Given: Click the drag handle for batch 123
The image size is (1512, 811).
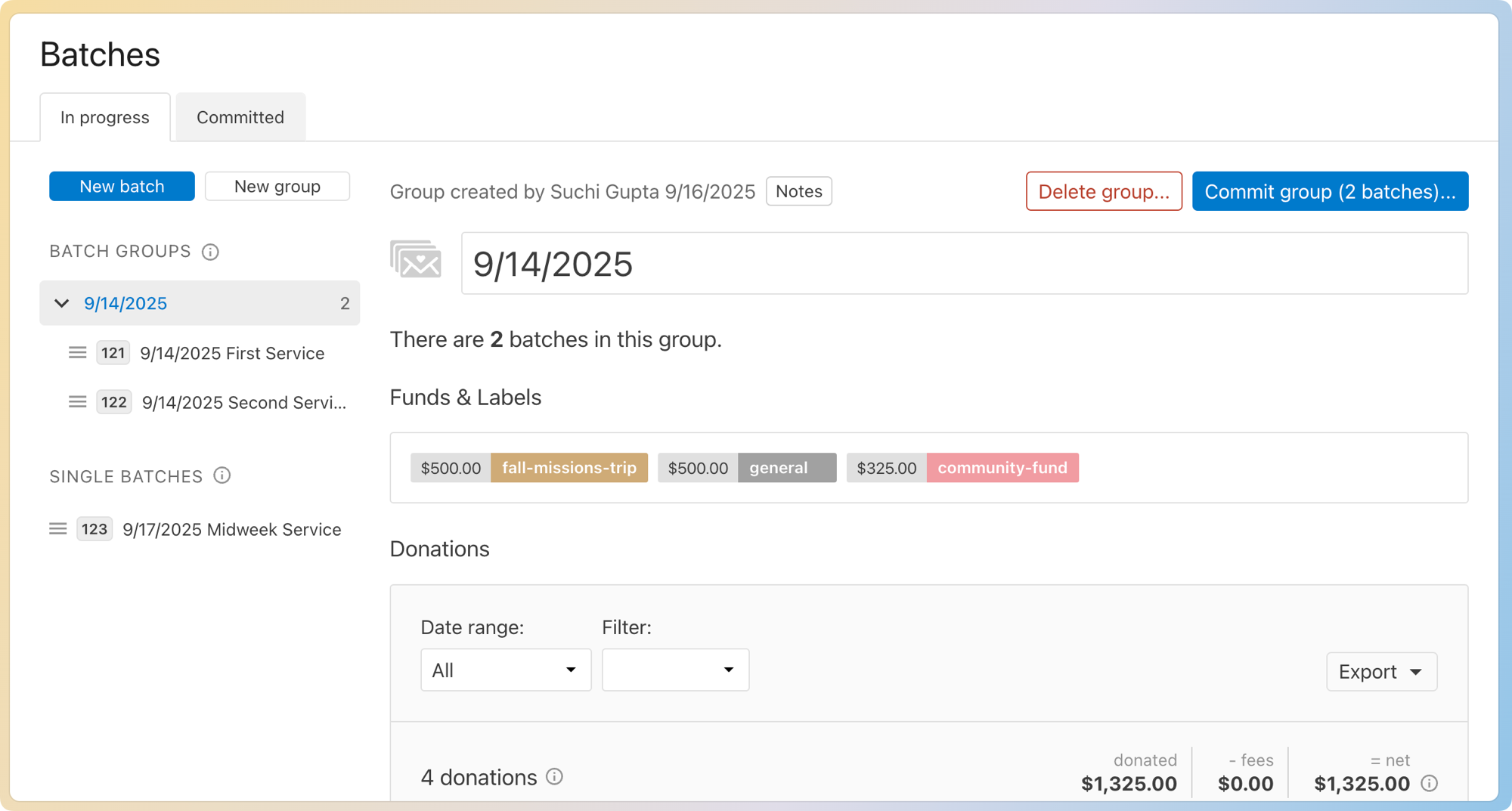Looking at the screenshot, I should click(x=57, y=529).
